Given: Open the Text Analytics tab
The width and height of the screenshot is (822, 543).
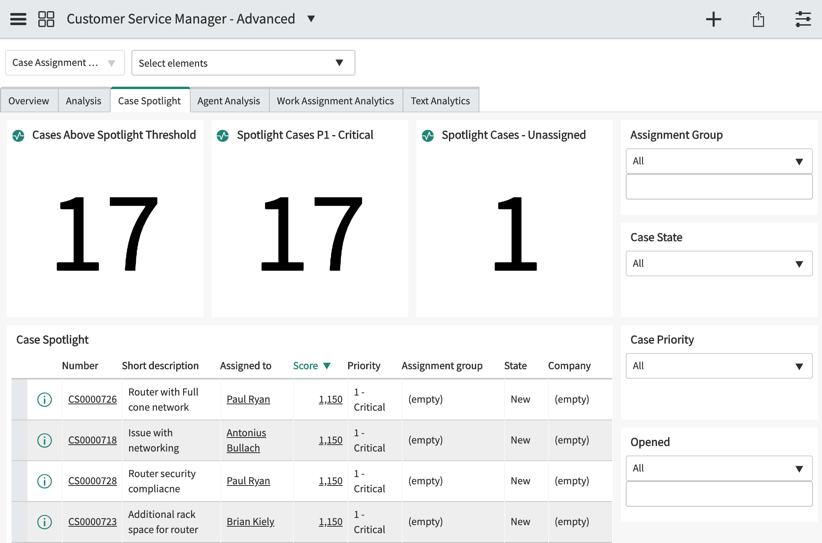Looking at the screenshot, I should [440, 101].
